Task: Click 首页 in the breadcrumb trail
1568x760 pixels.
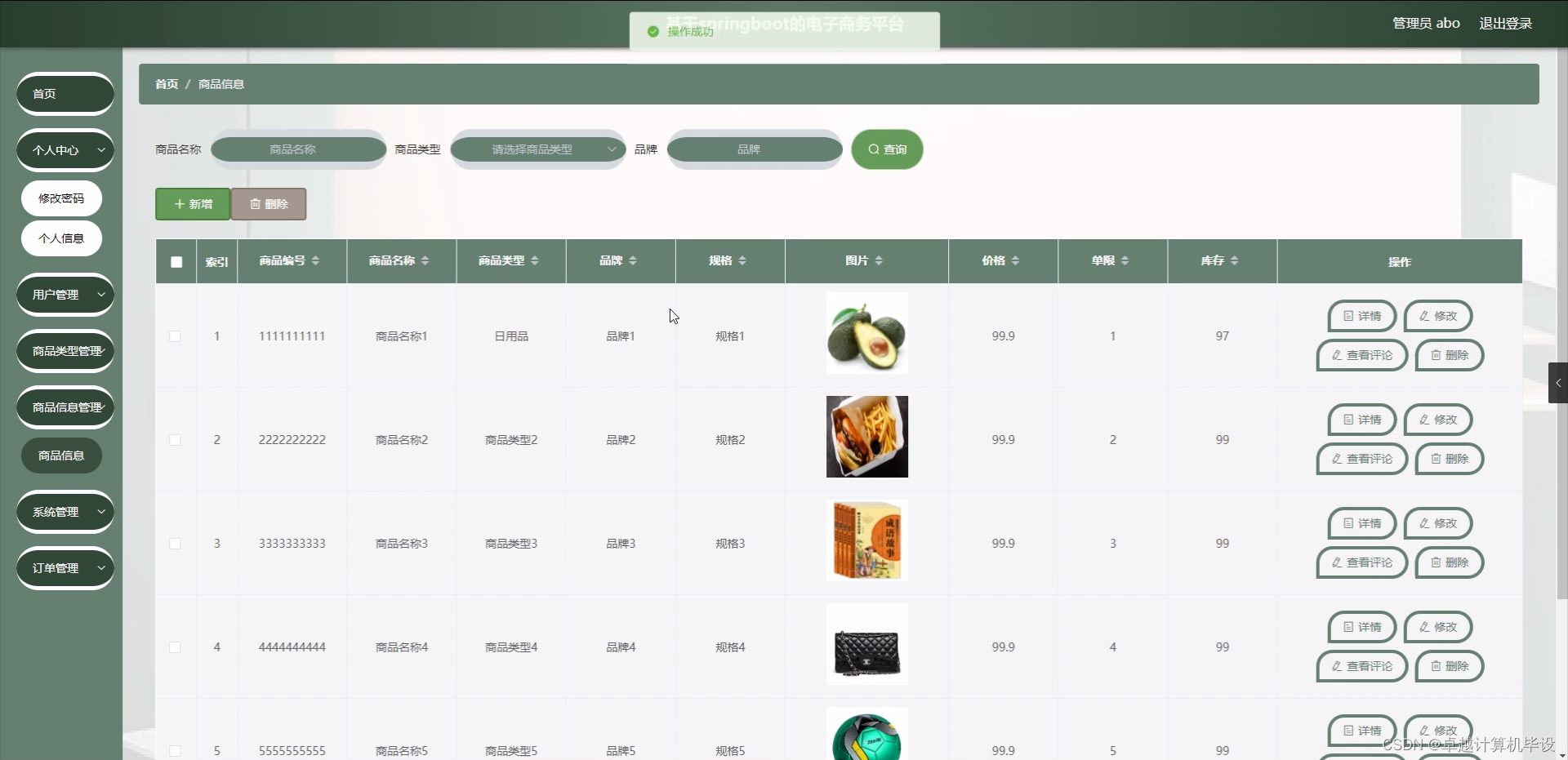Action: pyautogui.click(x=166, y=84)
